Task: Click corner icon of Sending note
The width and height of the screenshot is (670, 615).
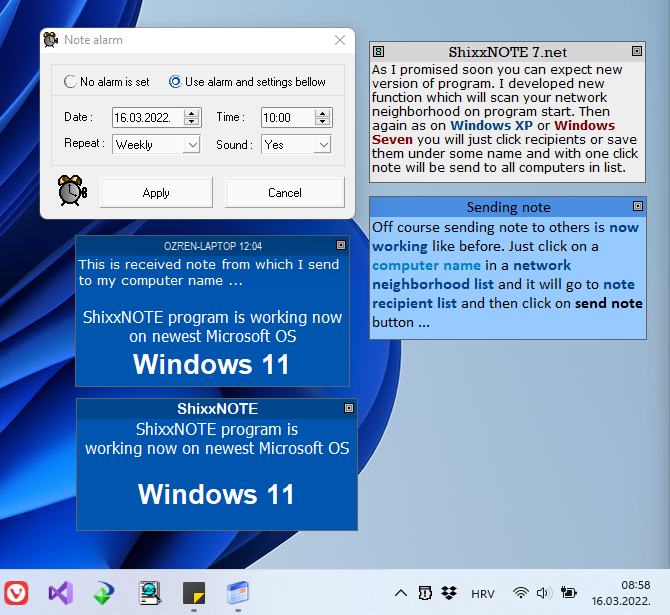Action: (638, 206)
